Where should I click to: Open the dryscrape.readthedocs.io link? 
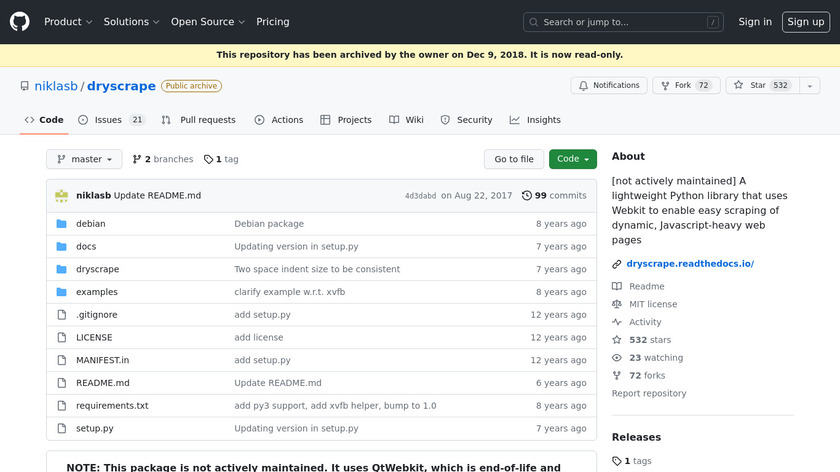[689, 264]
